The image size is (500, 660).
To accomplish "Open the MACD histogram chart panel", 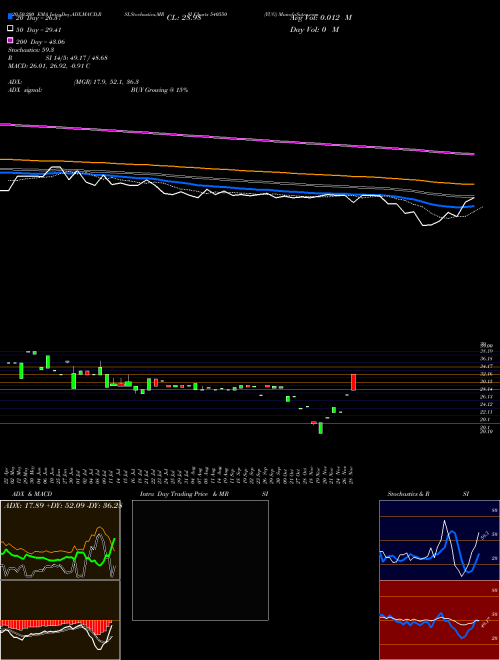I will click(x=60, y=620).
